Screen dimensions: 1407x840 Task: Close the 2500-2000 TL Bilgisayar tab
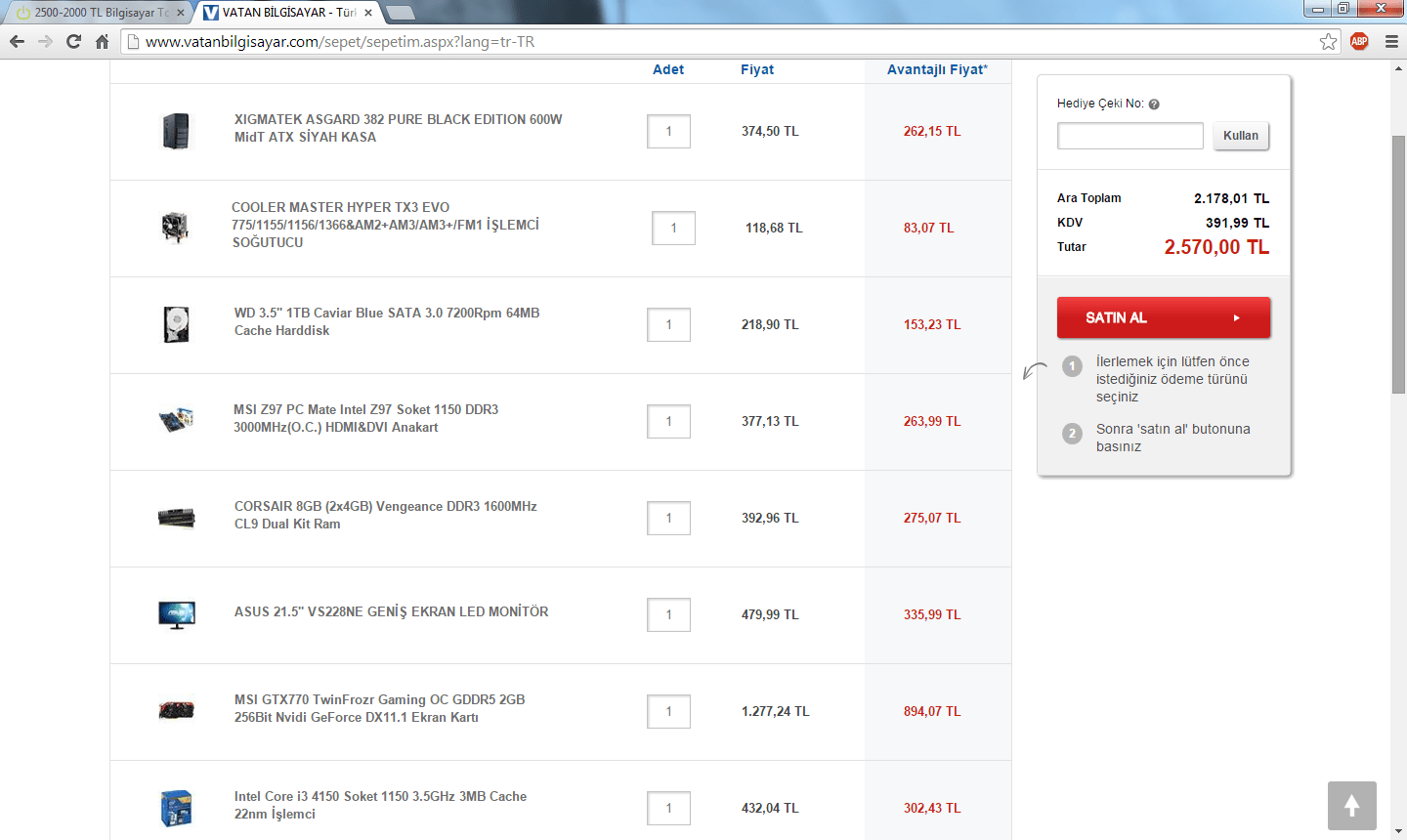181,13
